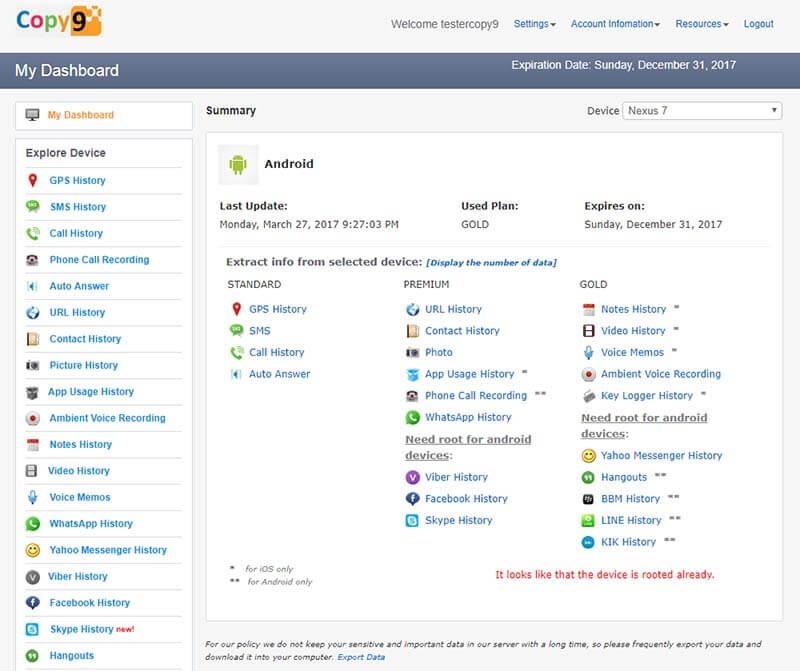This screenshot has width=800, height=671.
Task: Click the Notes History calendar icon in sidebar
Action: (33, 444)
